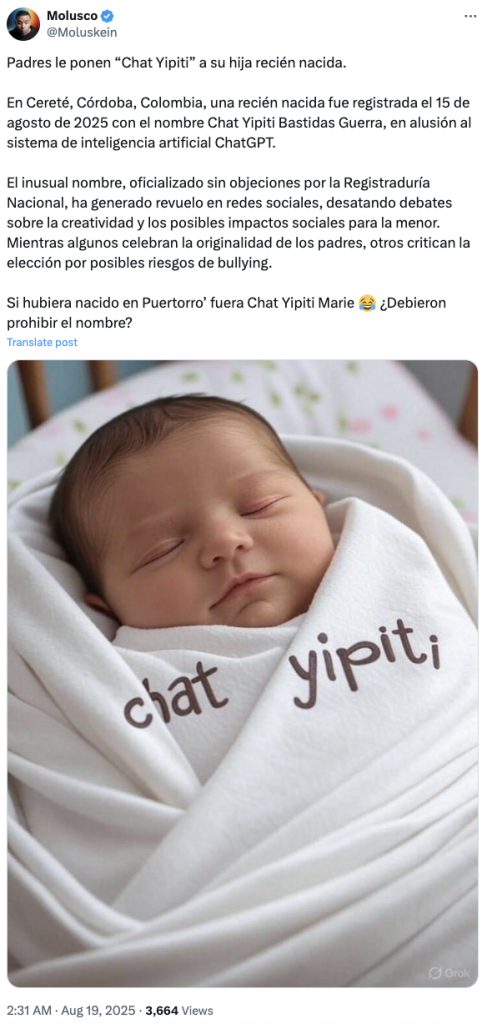The image size is (487, 1024).
Task: Select the Translate post link
Action: (x=42, y=342)
